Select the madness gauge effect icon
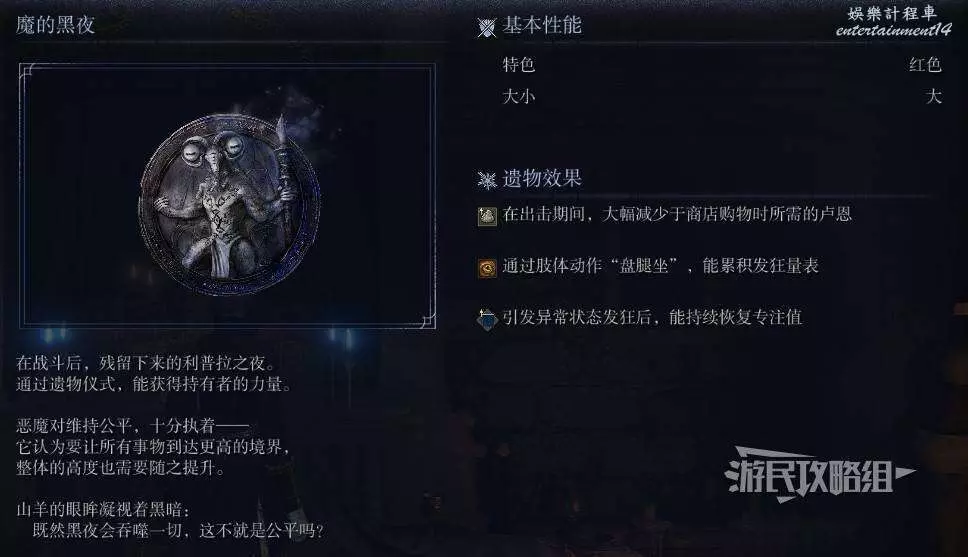This screenshot has width=968, height=557. coord(487,267)
